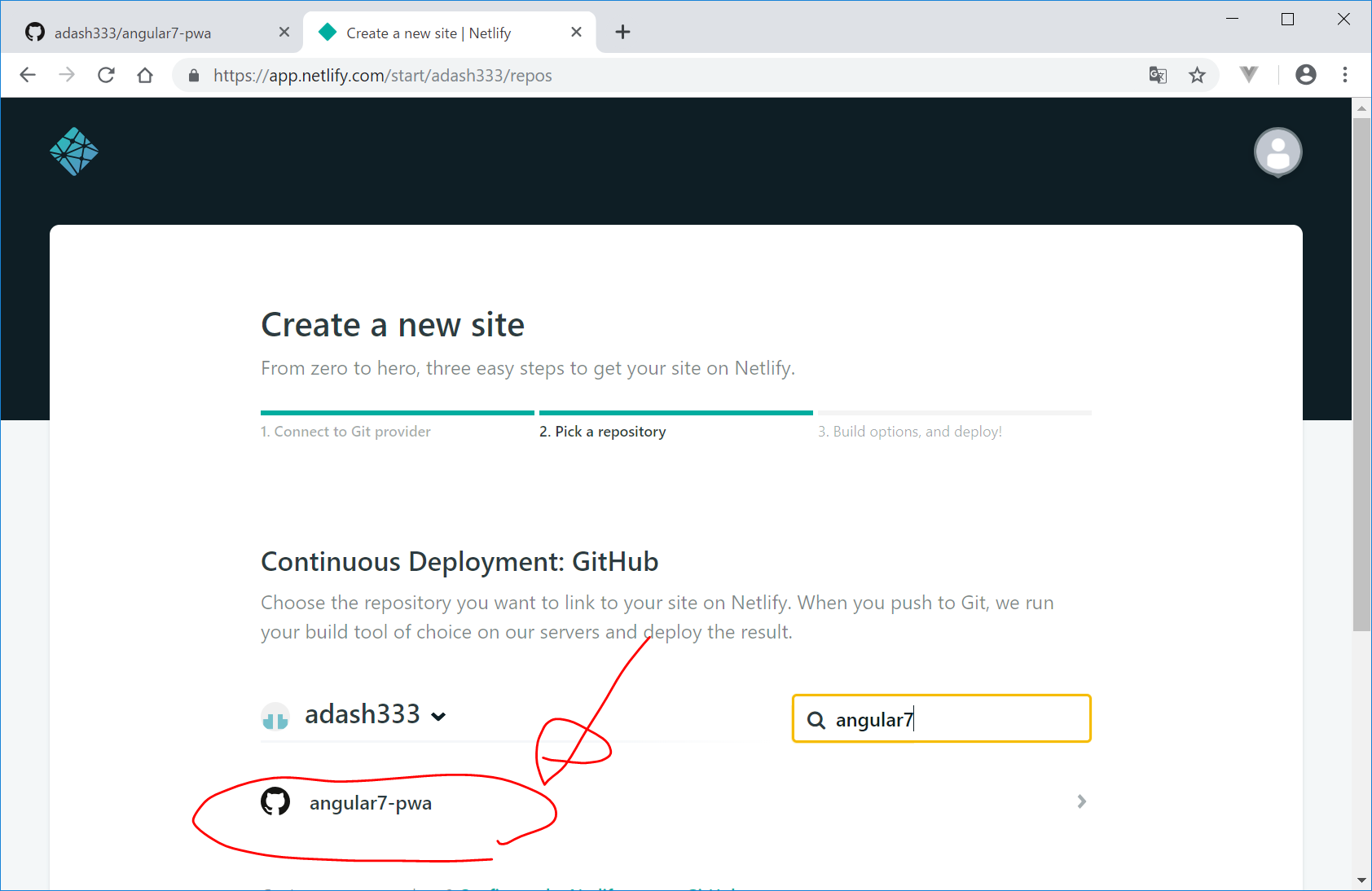Select the angular7-pwa repository
Screen dimensions: 1372x891
[x=371, y=803]
